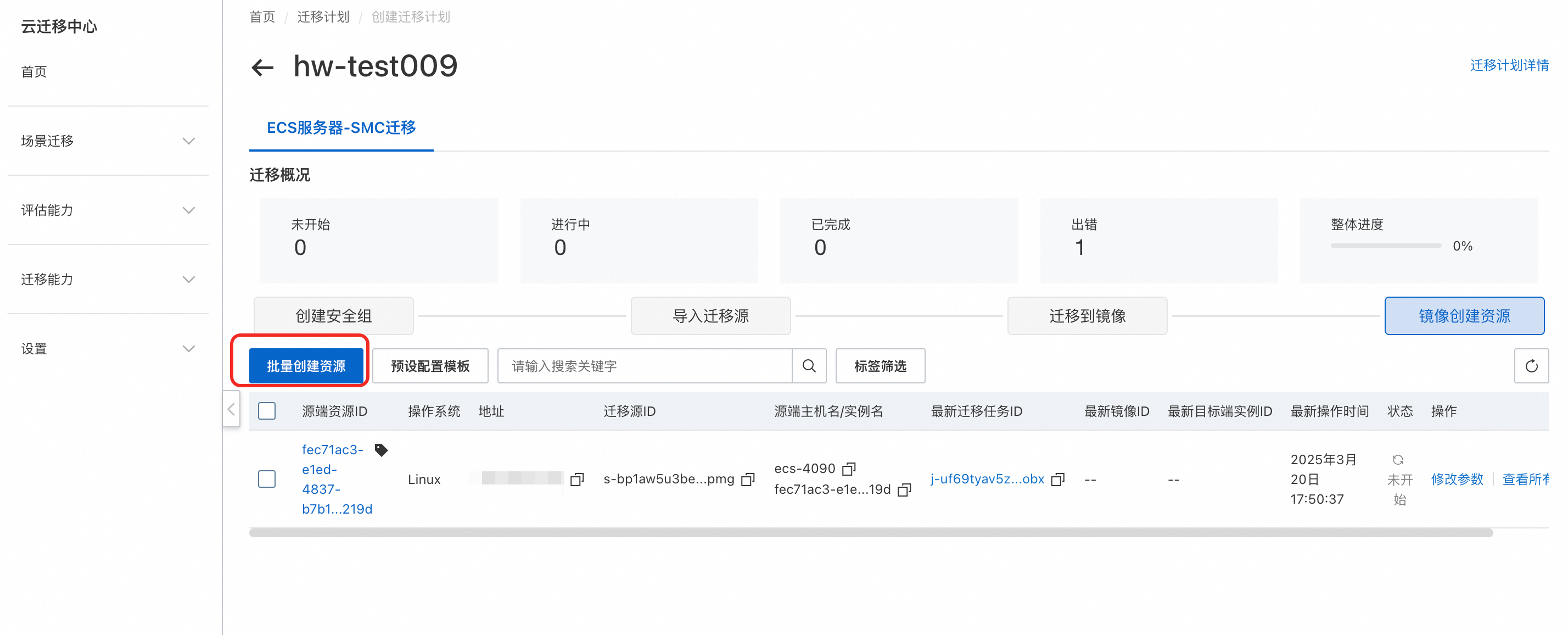Copy instance name fec71ac3-e1e...19d

tap(905, 490)
